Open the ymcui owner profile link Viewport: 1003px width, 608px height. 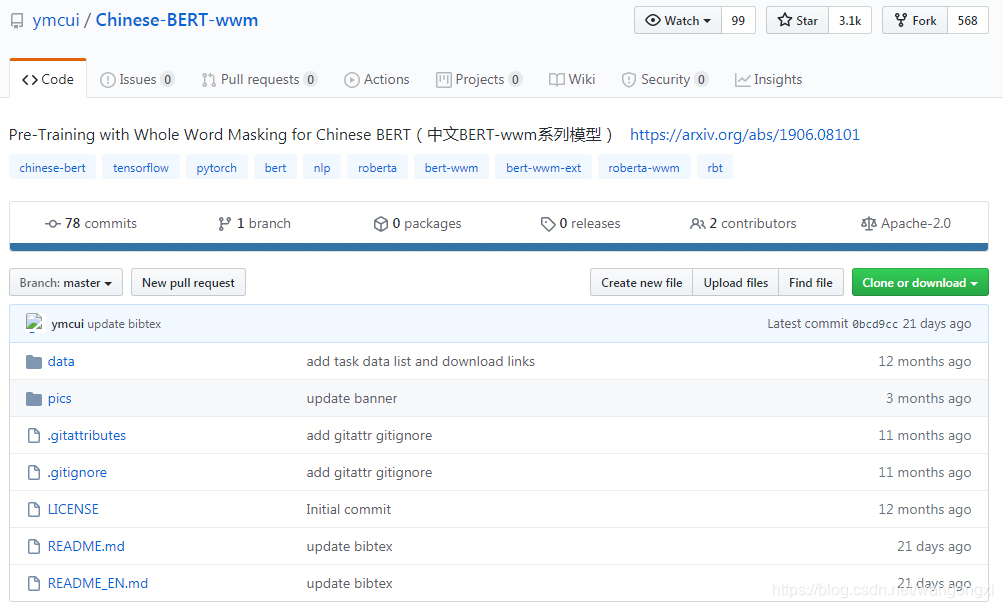[56, 20]
